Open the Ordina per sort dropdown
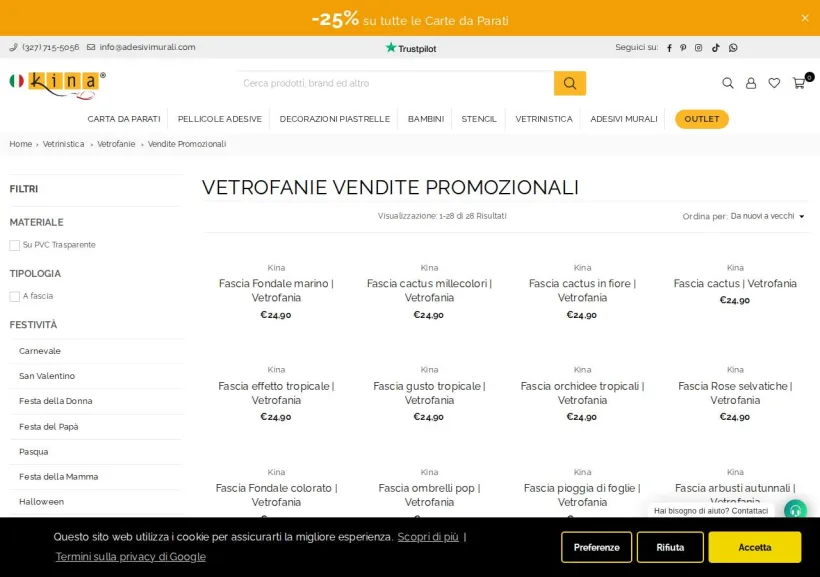 [x=767, y=216]
